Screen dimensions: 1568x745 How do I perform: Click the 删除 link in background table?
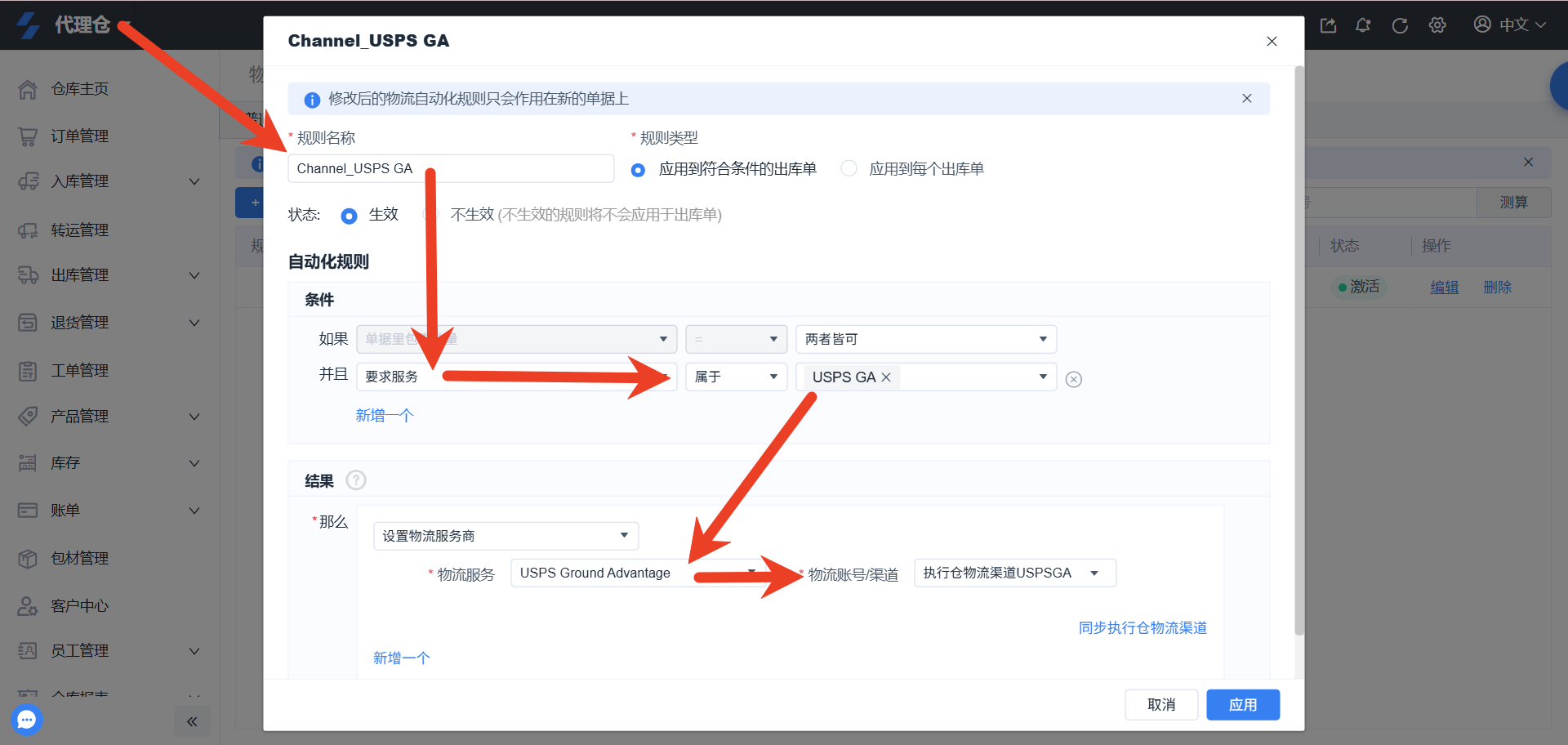tap(1497, 288)
